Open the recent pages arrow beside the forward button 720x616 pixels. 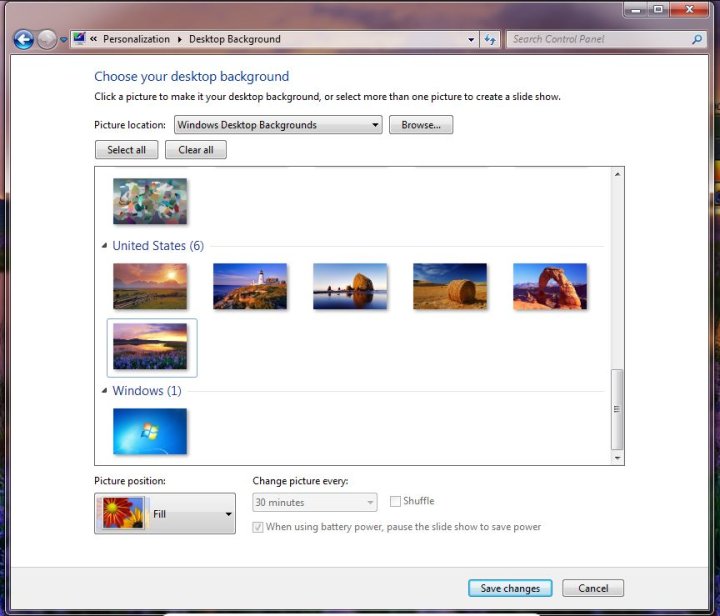(x=64, y=40)
